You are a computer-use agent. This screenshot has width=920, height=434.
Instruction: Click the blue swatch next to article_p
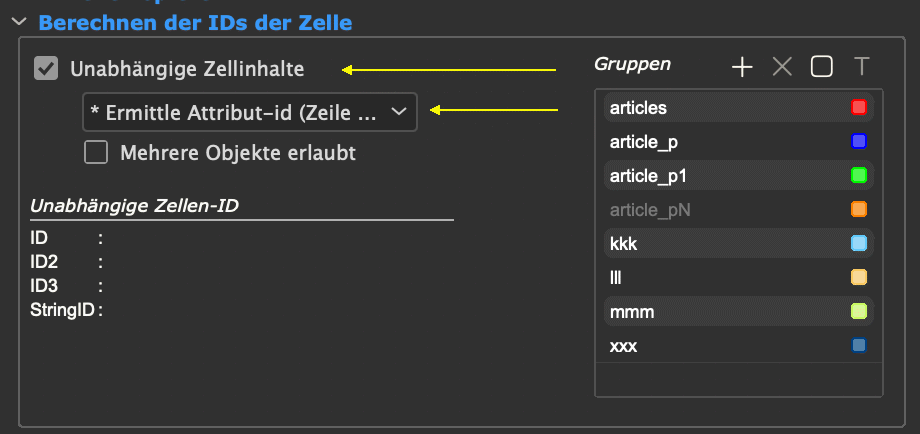coord(859,141)
